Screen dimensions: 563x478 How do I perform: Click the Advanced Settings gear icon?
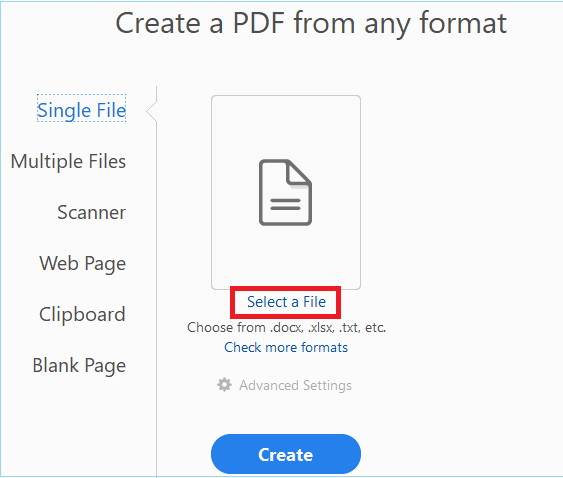[224, 385]
